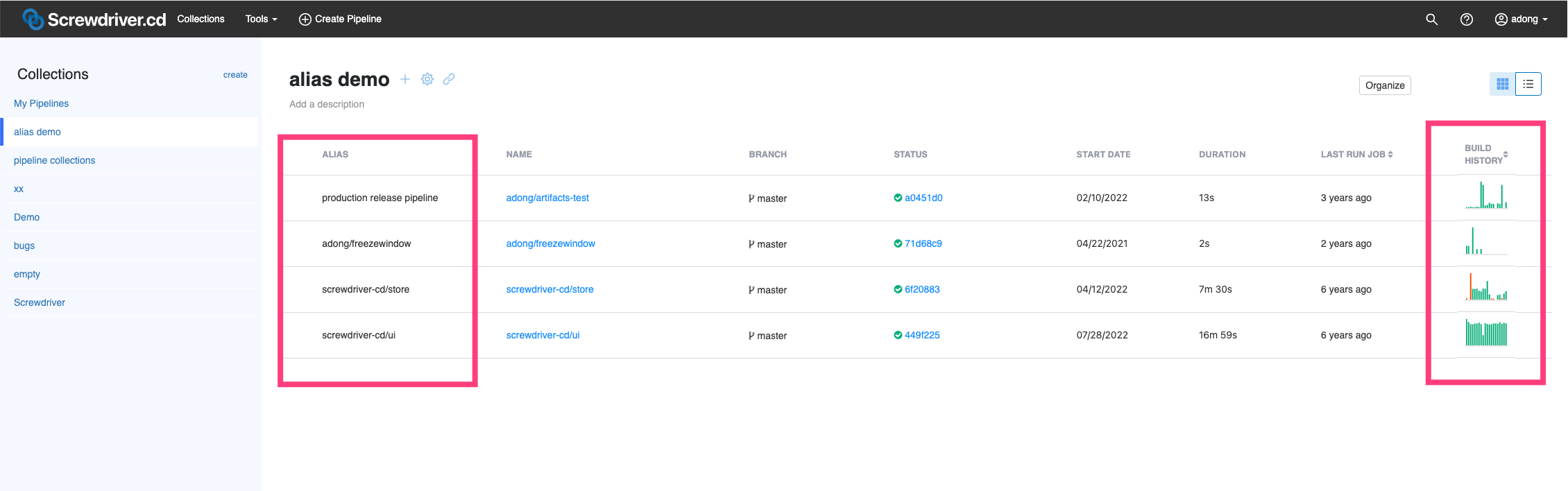This screenshot has width=1568, height=491.
Task: Open the xx collection
Action: (19, 189)
